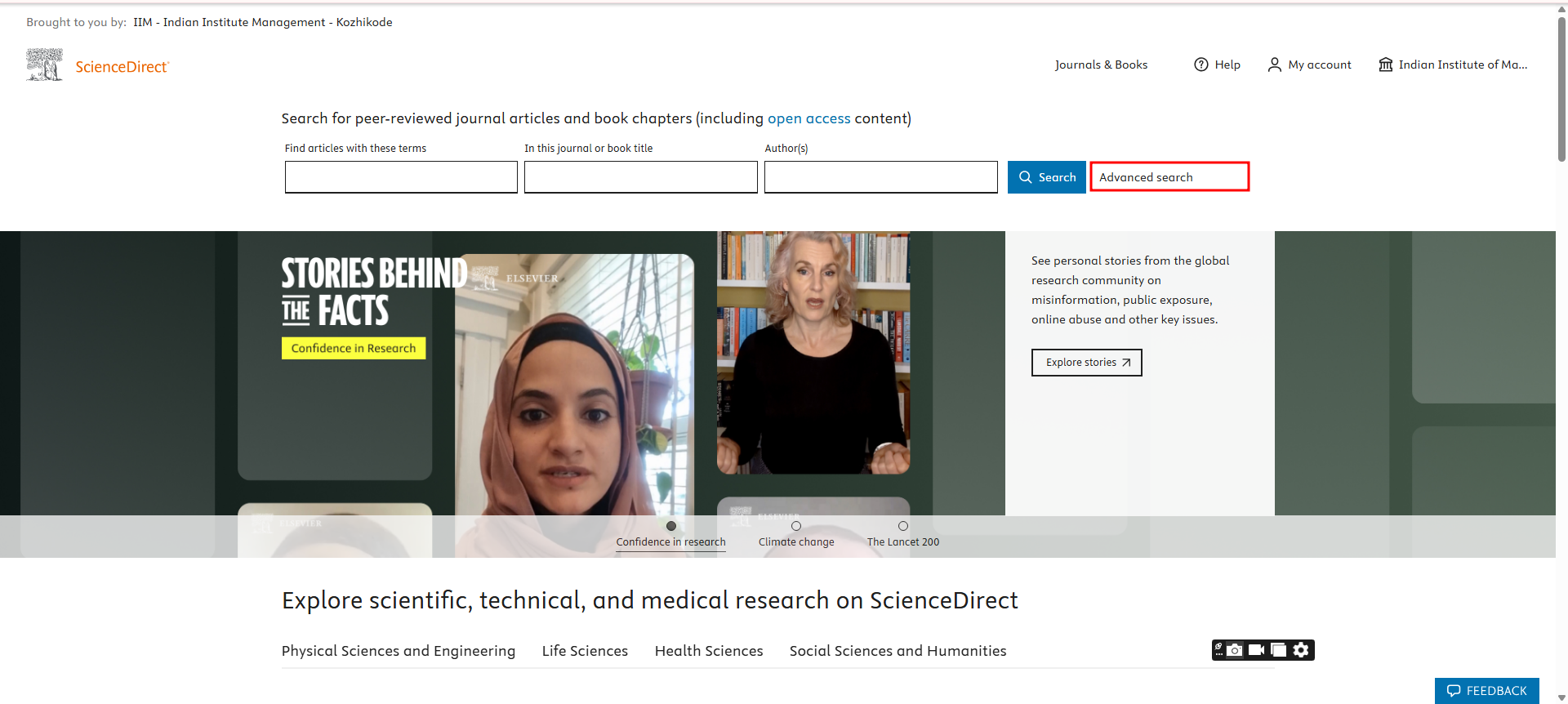Open Help via the question mark icon

tap(1200, 65)
